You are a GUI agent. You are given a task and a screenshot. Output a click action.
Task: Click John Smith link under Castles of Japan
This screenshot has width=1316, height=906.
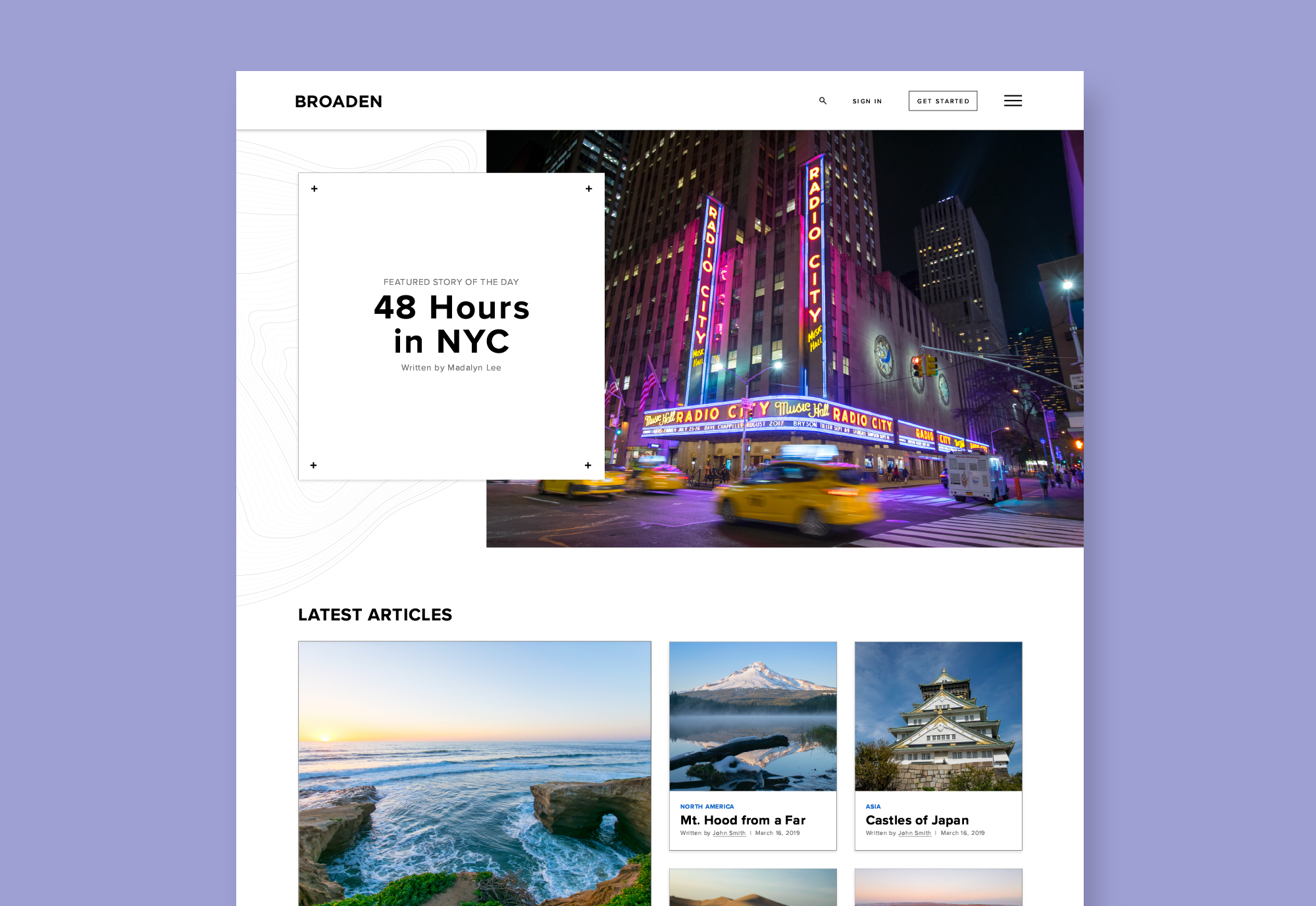point(915,832)
